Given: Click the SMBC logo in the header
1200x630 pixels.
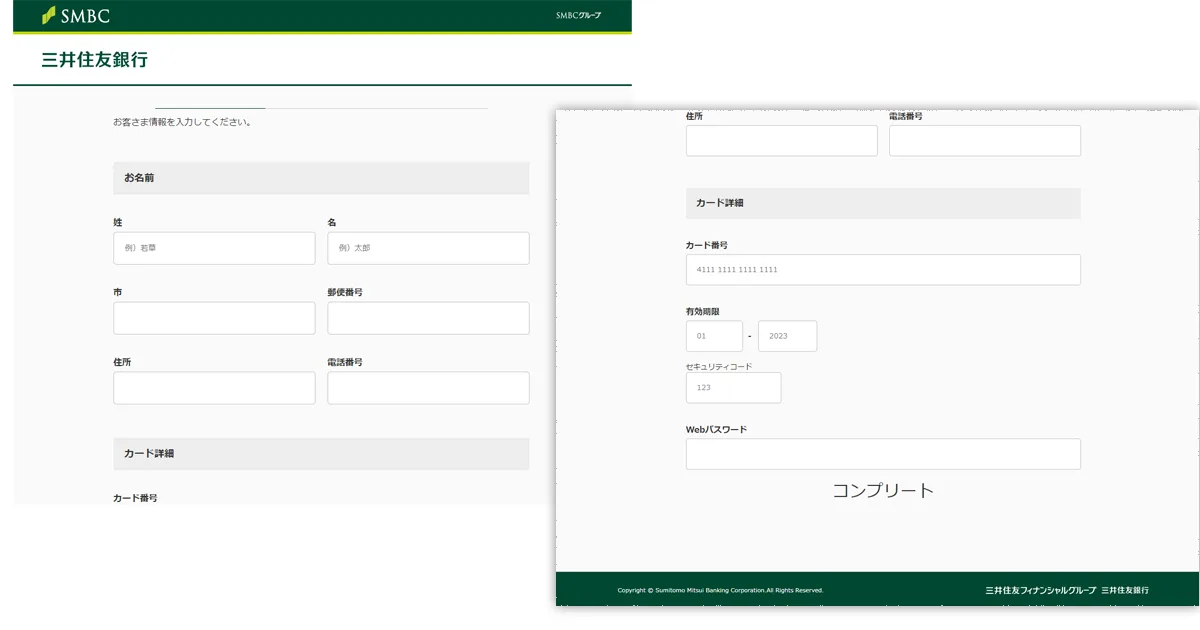Looking at the screenshot, I should click(76, 15).
